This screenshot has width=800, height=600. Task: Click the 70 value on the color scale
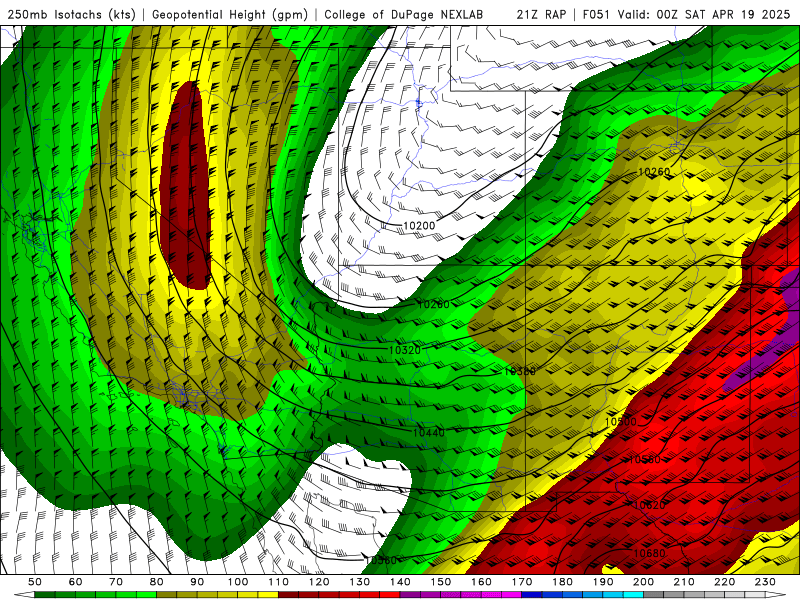coord(116,582)
